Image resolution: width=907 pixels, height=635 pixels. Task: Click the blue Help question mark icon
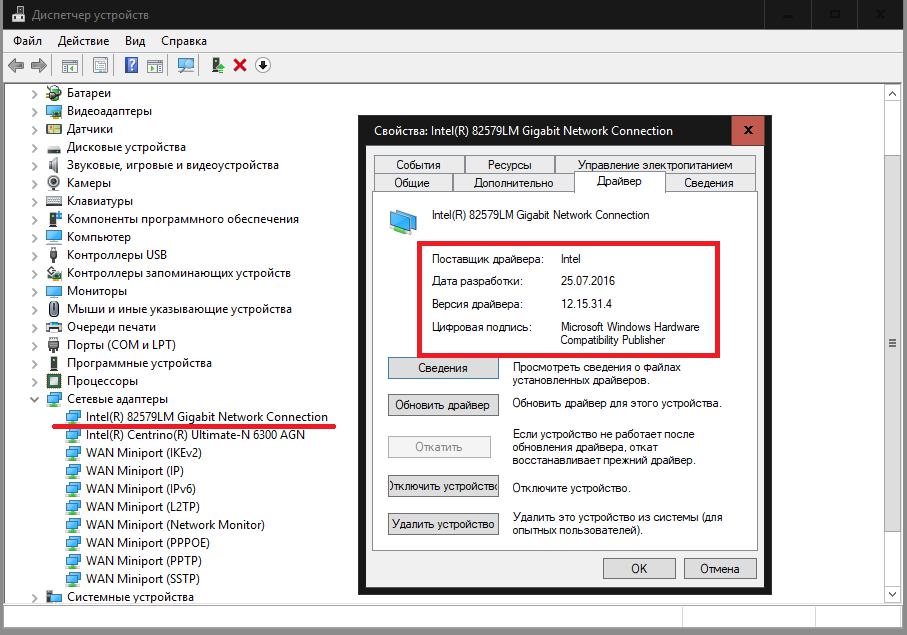click(131, 65)
